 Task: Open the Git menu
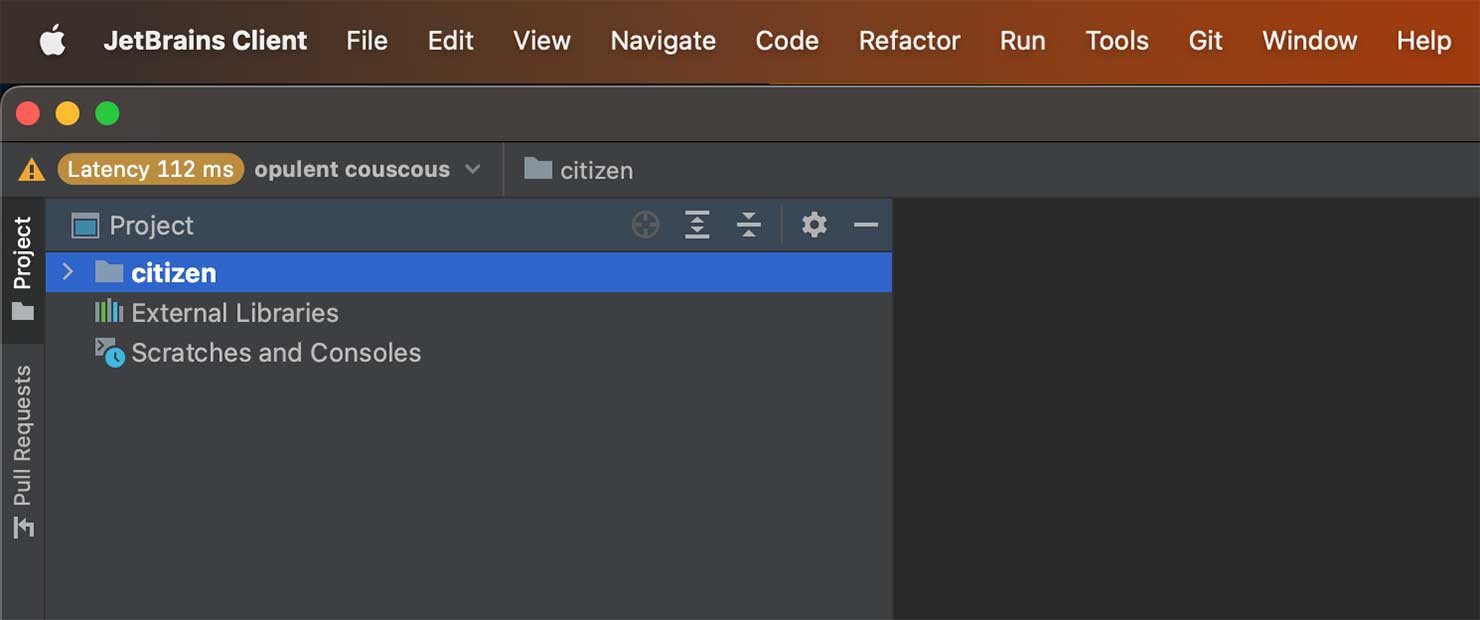(x=1205, y=41)
